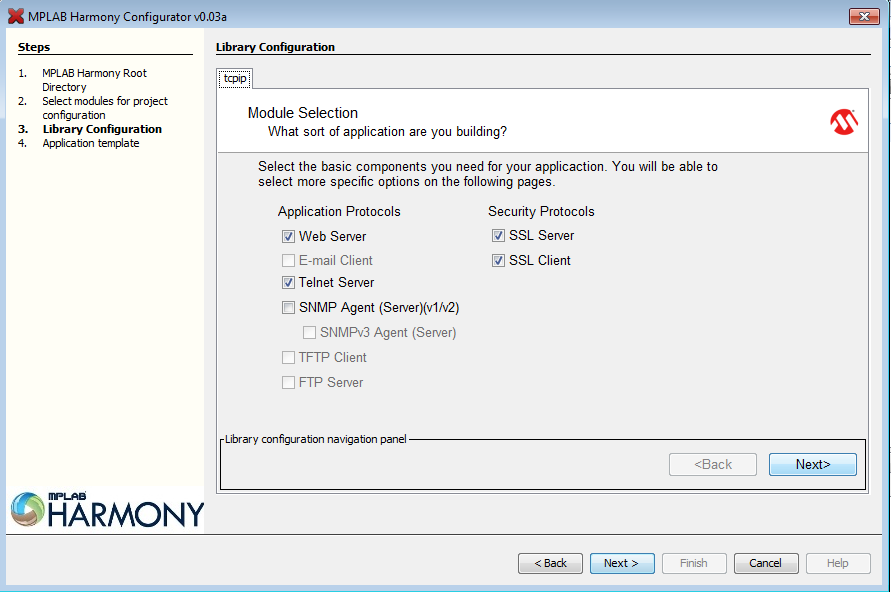Click the bottom wizard < Back button

point(550,563)
